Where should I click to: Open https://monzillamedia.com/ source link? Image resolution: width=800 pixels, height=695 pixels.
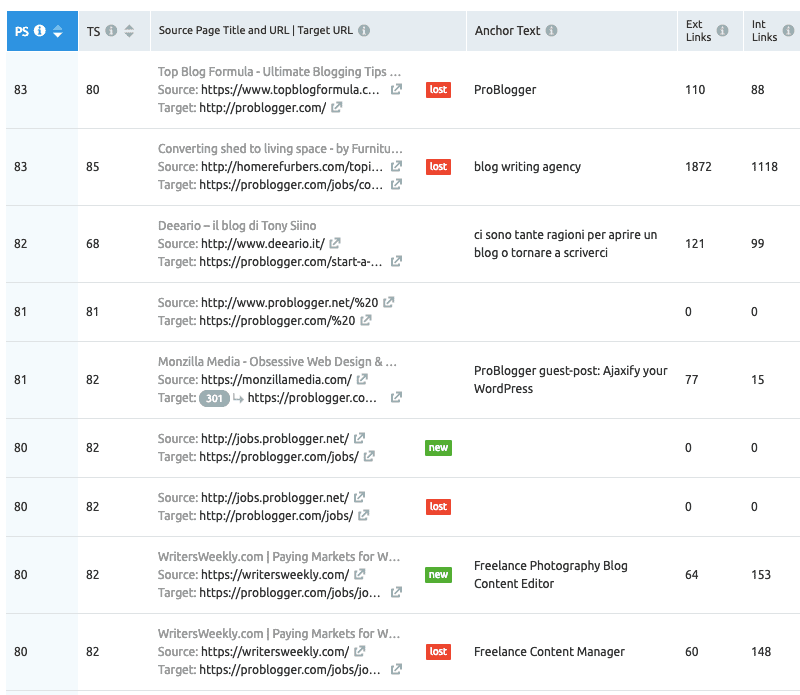point(276,380)
